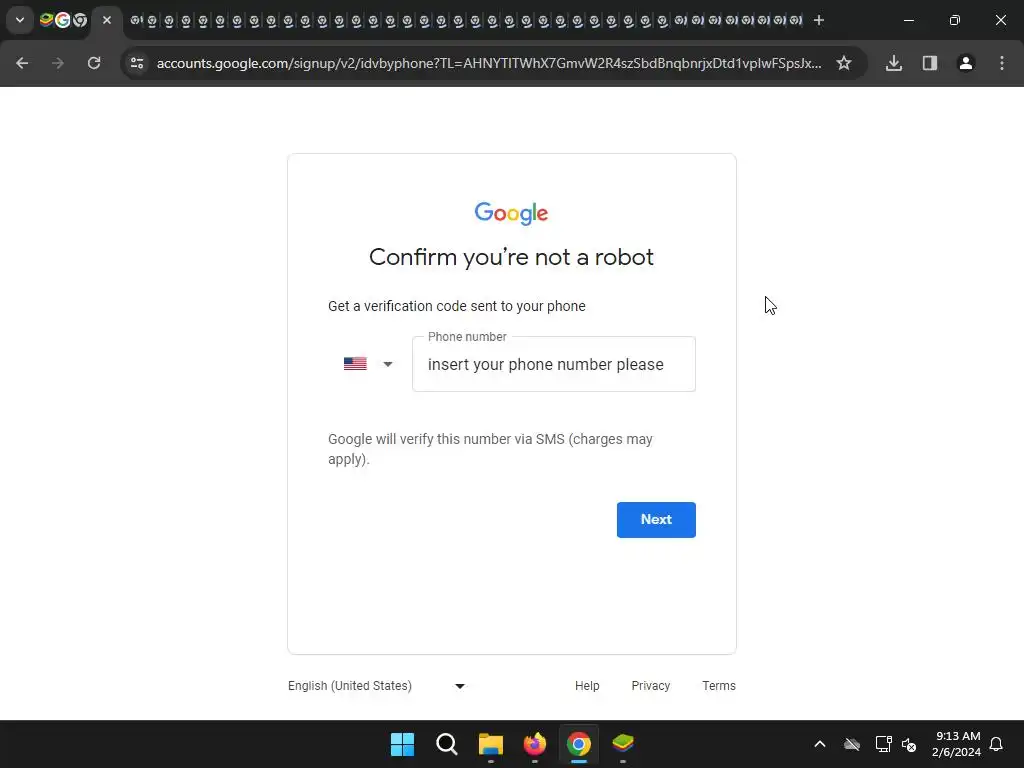Close the active Google tab
1024x768 pixels.
(x=107, y=20)
